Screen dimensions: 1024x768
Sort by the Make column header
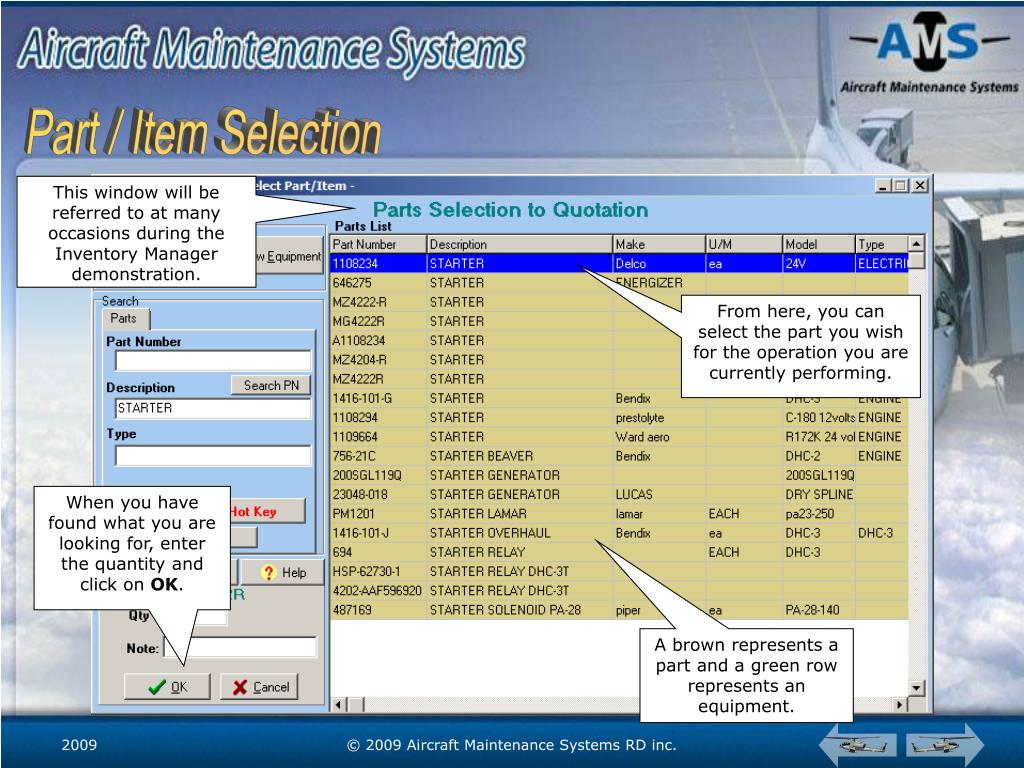659,244
